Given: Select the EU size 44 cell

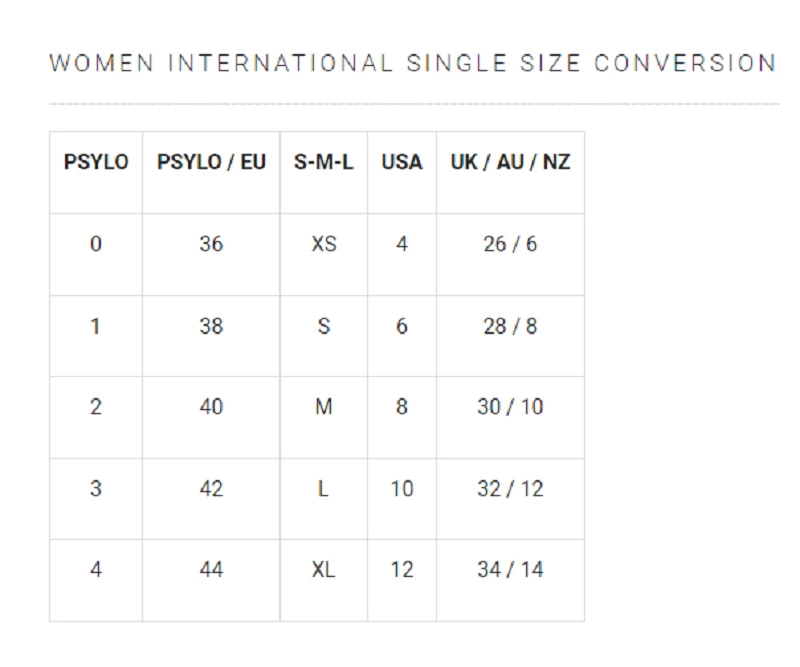Looking at the screenshot, I should point(211,570).
